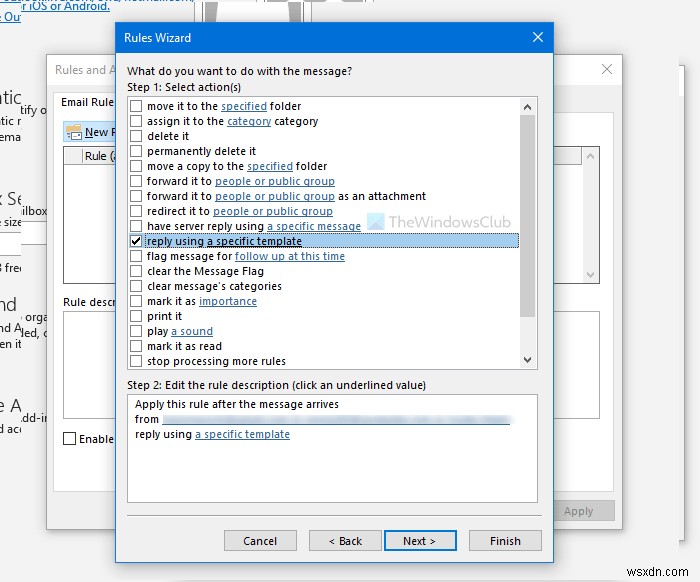Check 'forward it to people or public group as an attachment' box
The image size is (700, 582).
136,196
